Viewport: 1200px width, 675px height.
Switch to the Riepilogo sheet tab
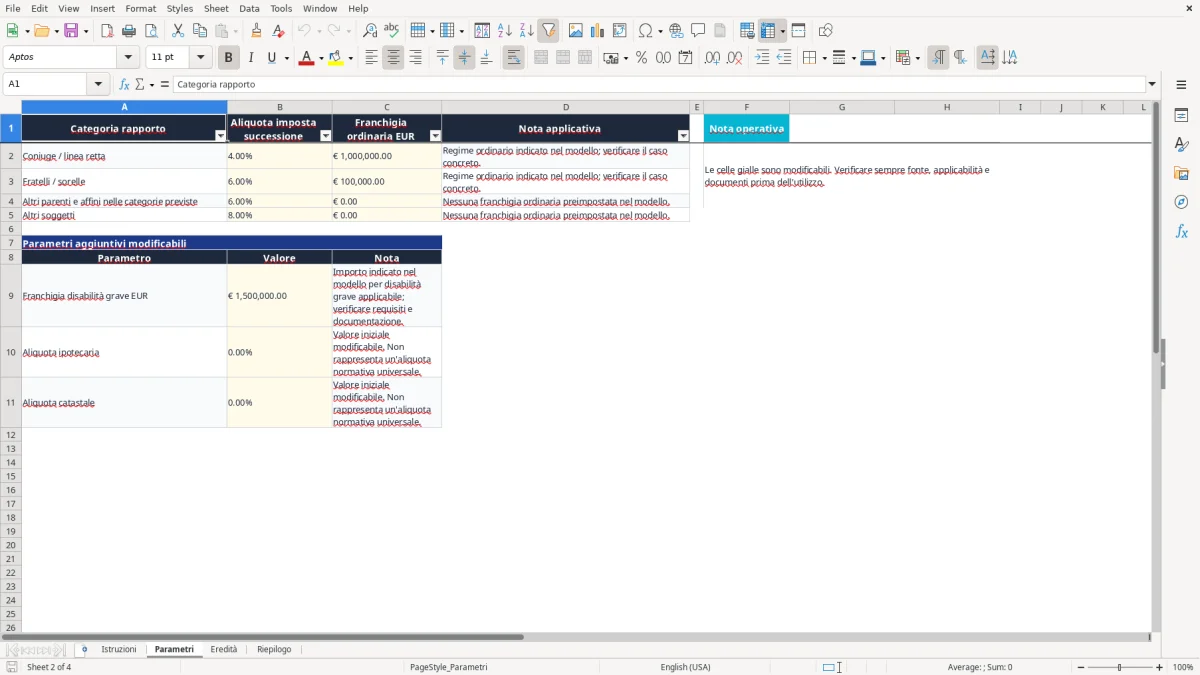pyautogui.click(x=274, y=650)
